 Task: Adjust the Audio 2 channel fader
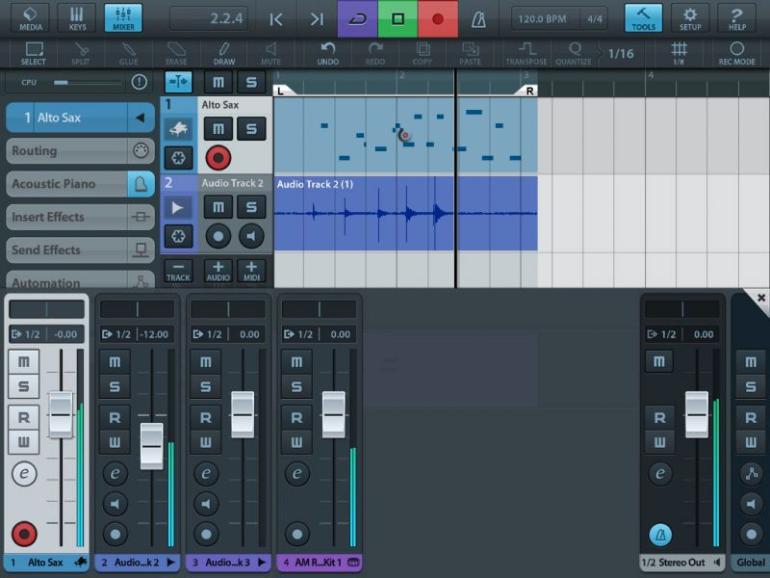(152, 446)
